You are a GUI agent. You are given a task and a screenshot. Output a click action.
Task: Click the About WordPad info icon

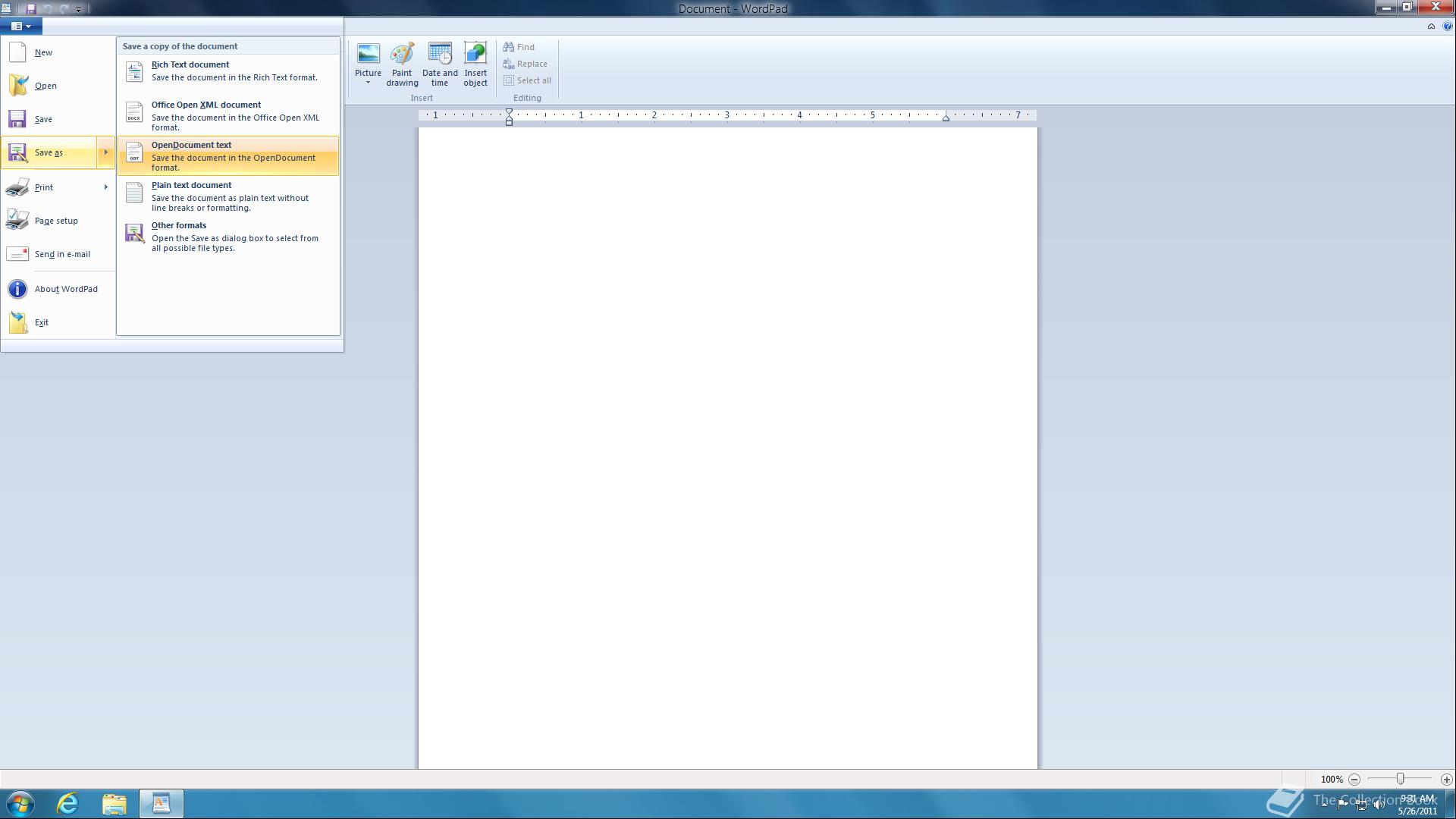(x=17, y=289)
